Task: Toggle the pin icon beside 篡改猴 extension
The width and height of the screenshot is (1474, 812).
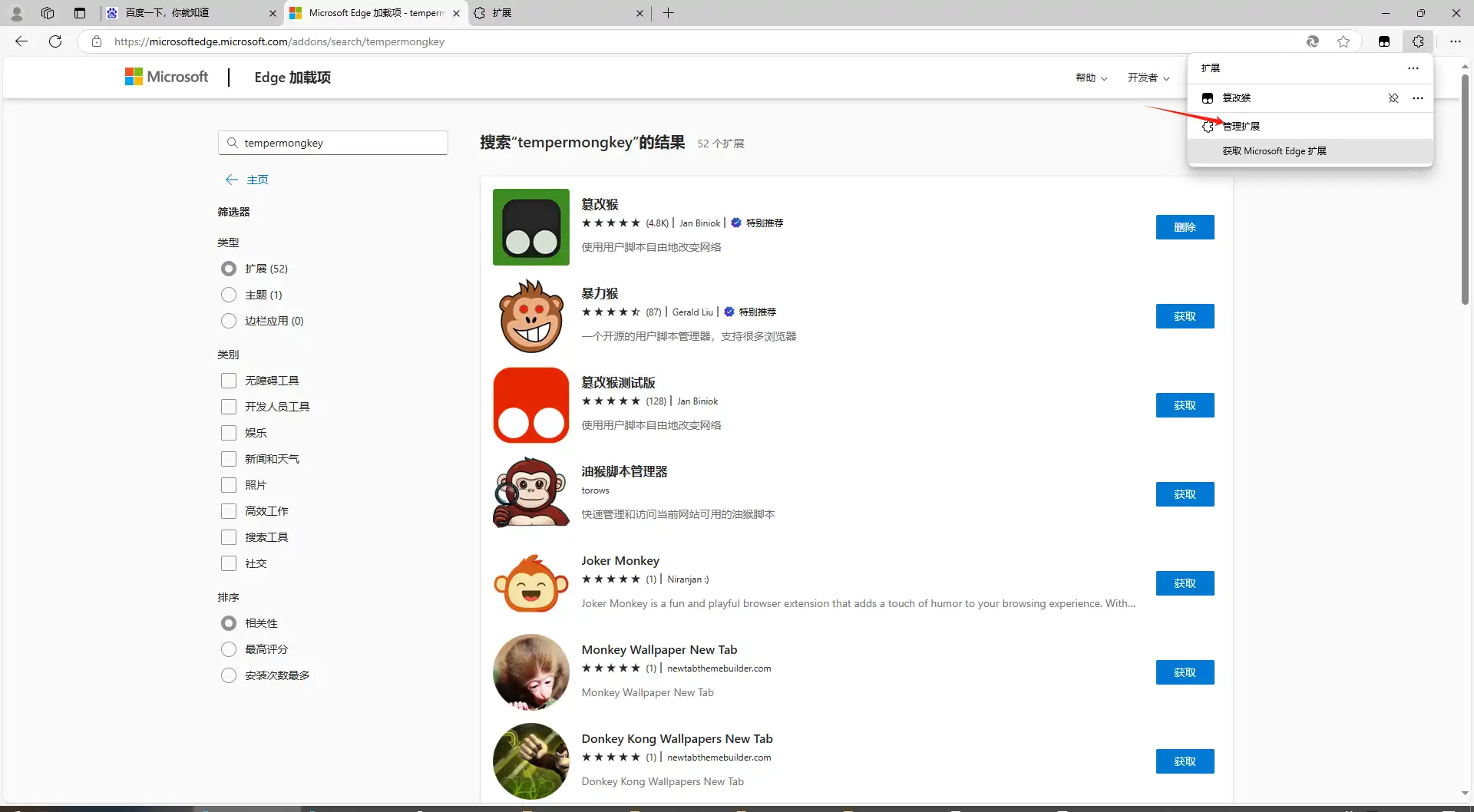Action: pos(1393,98)
